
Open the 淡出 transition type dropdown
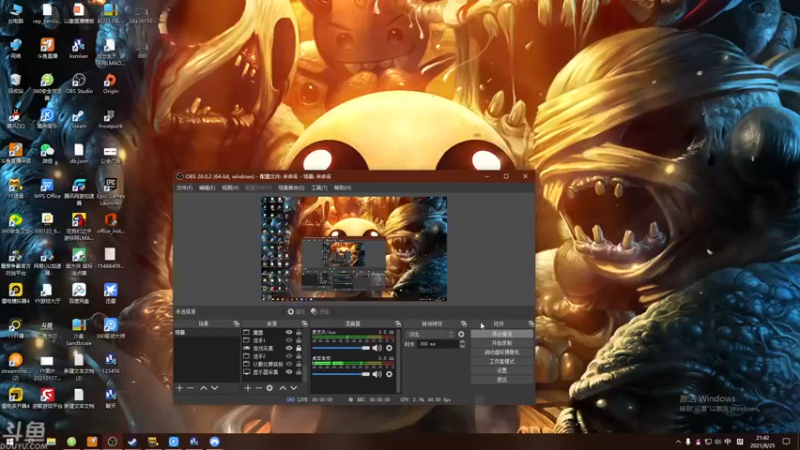tap(430, 334)
